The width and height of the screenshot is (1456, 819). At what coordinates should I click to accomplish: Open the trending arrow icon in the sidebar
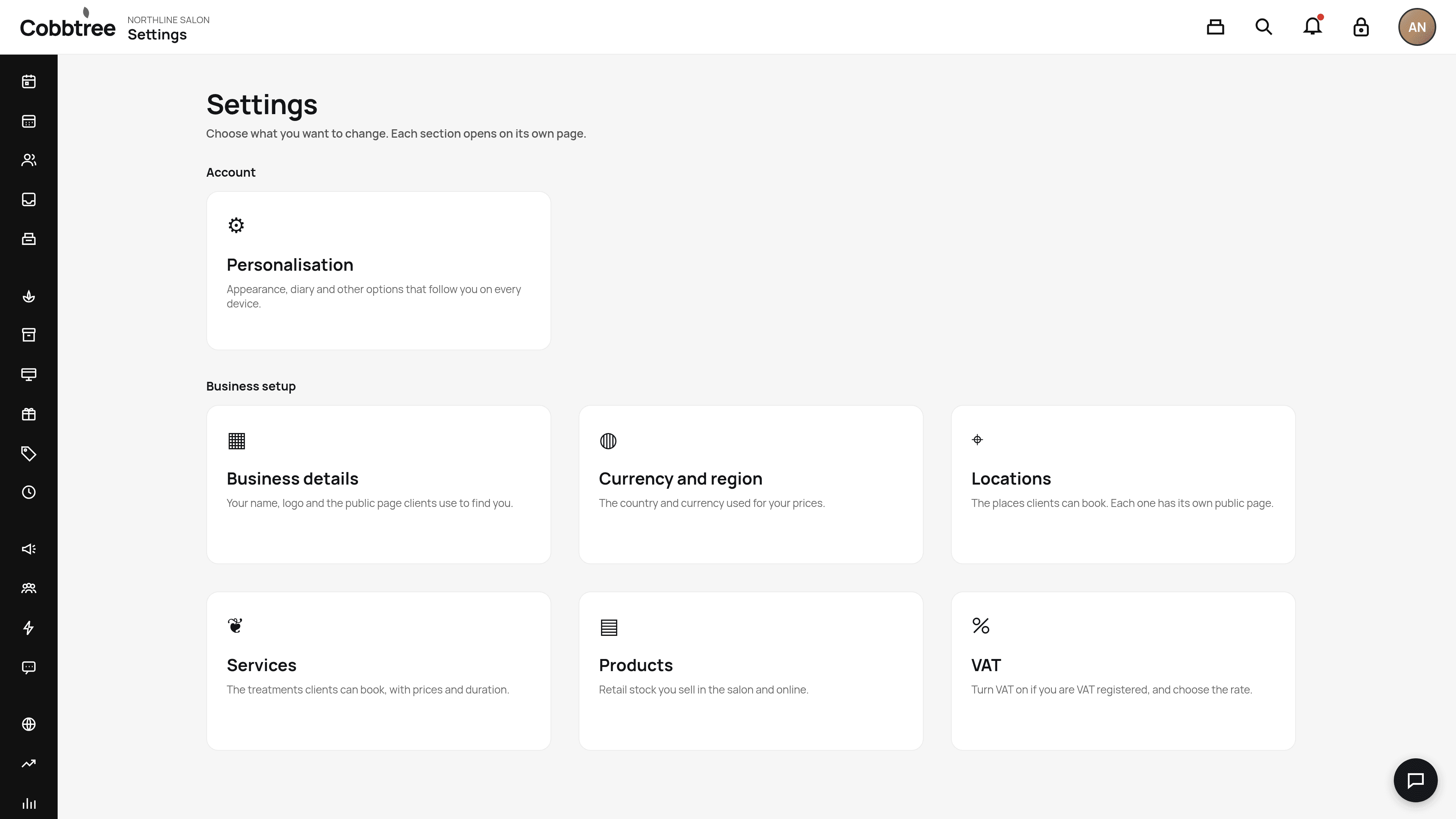tap(29, 764)
